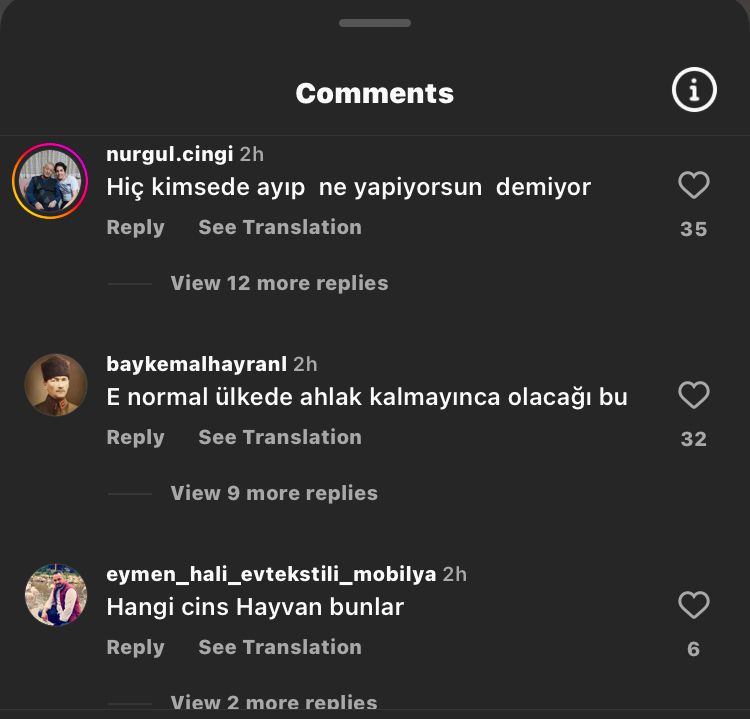See Translation for the ahlak kalmayınca comment
Viewport: 750px width, 719px height.
coord(280,437)
